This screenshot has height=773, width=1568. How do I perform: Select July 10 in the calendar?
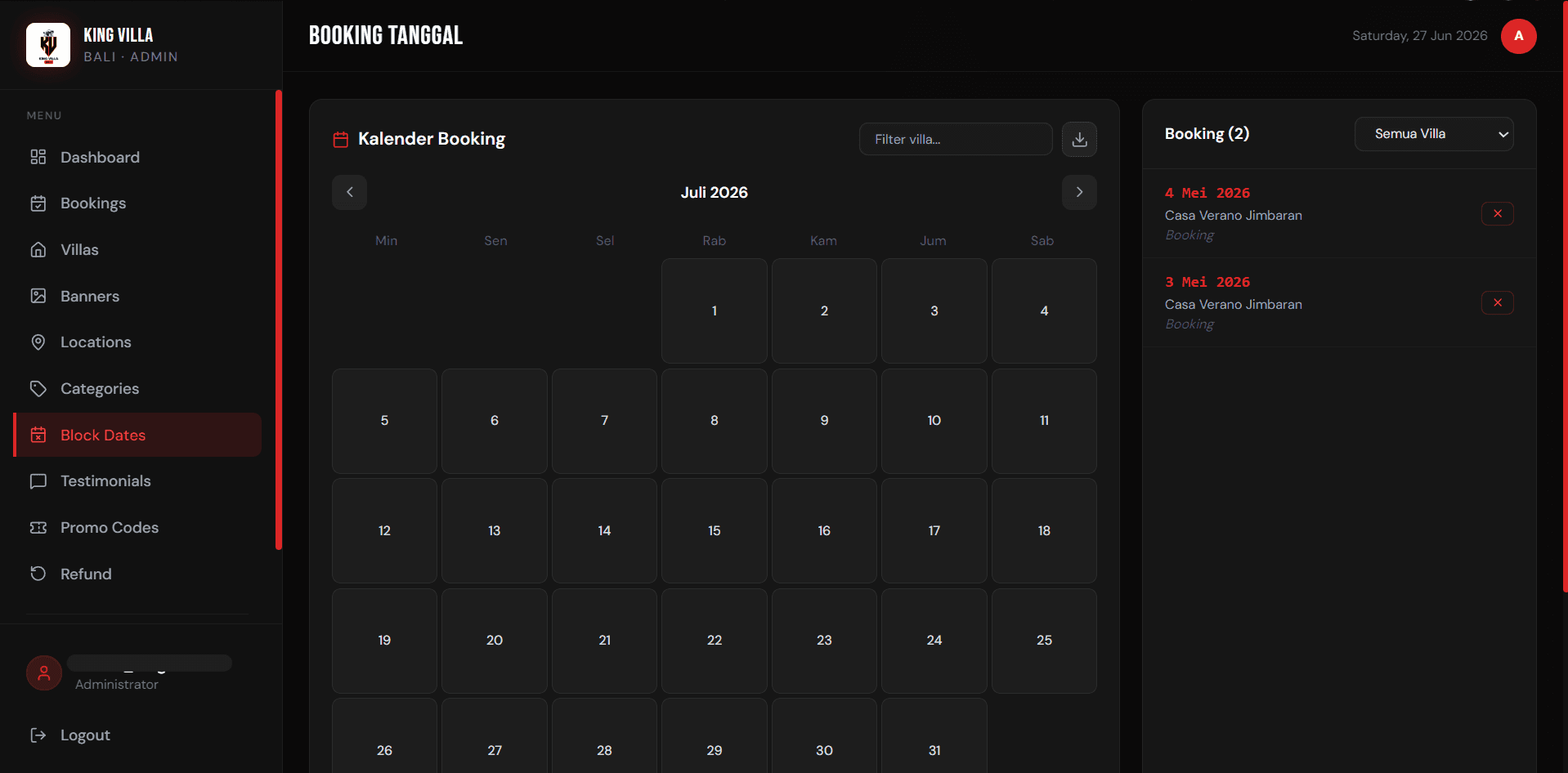[934, 421]
